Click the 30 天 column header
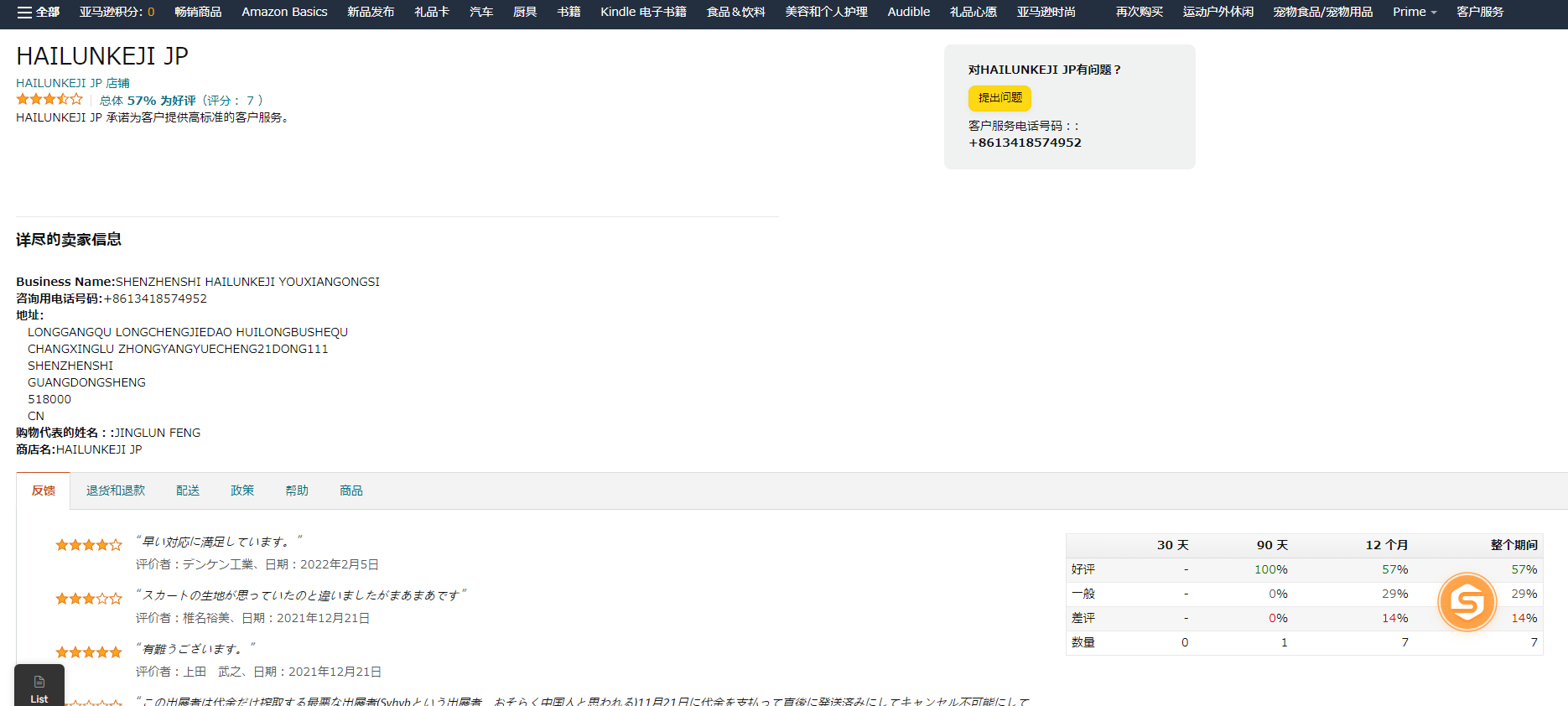The height and width of the screenshot is (706, 1568). point(1172,545)
